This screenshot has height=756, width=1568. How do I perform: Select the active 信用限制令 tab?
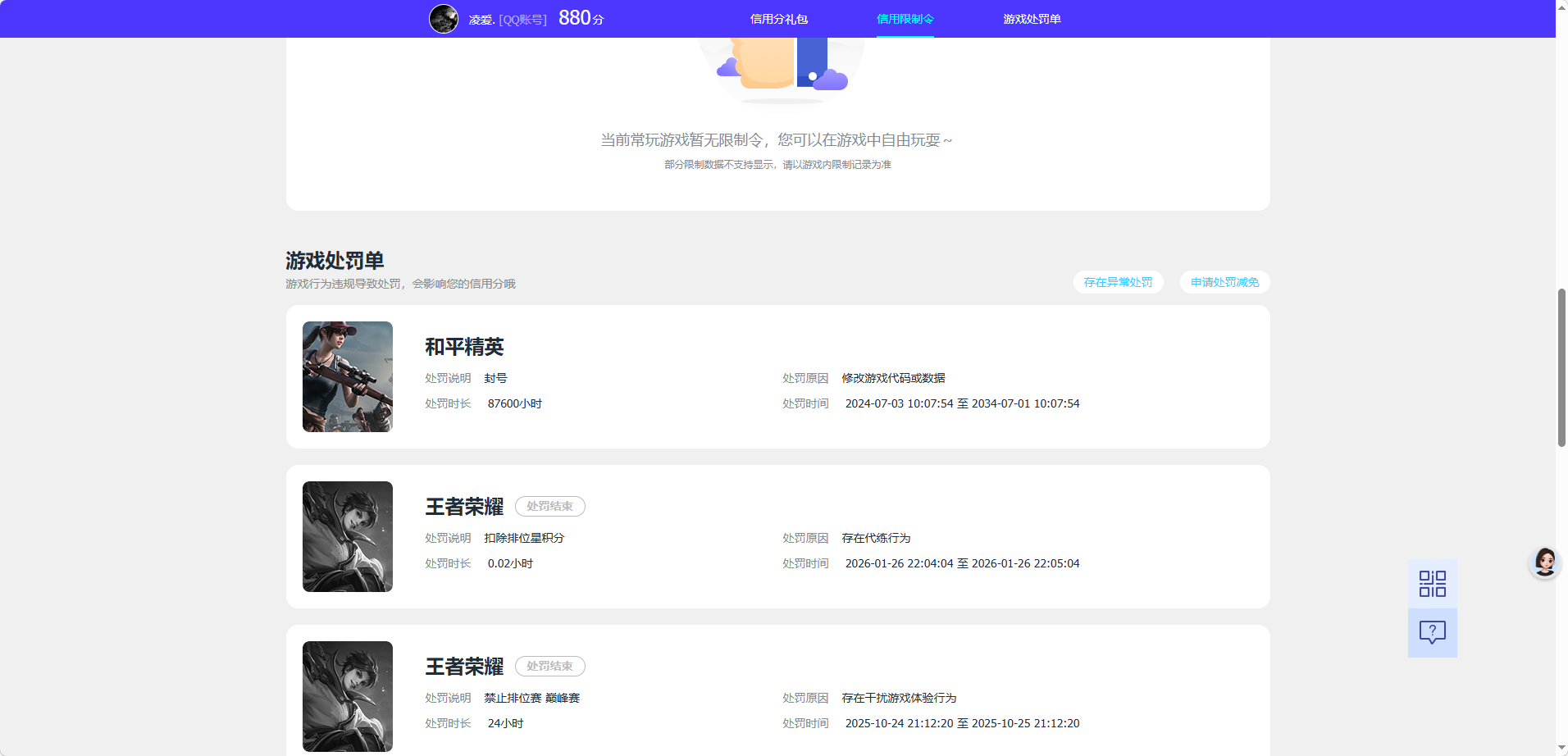tap(905, 18)
